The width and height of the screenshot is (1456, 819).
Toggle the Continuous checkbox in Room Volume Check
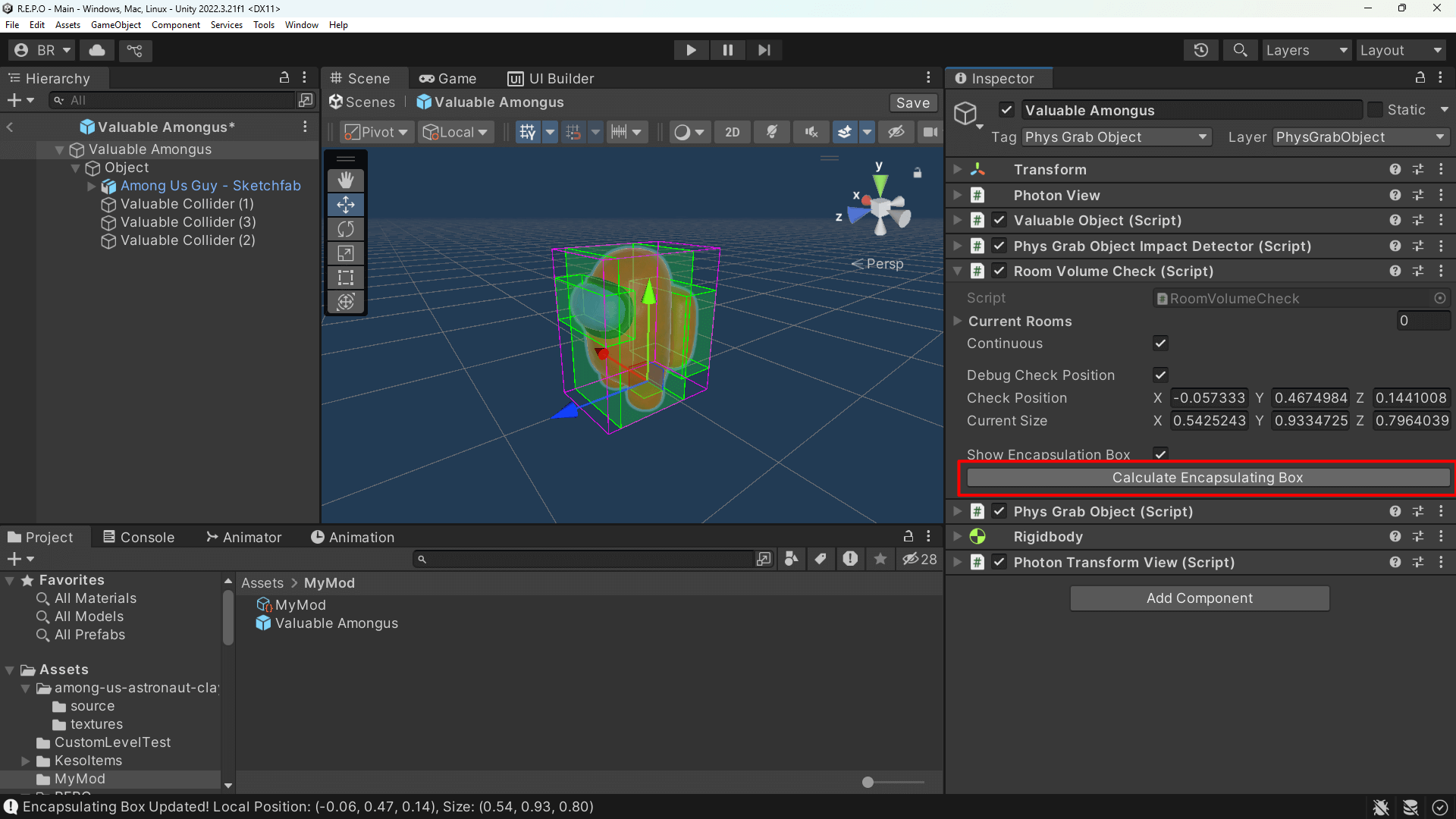[x=1159, y=344]
